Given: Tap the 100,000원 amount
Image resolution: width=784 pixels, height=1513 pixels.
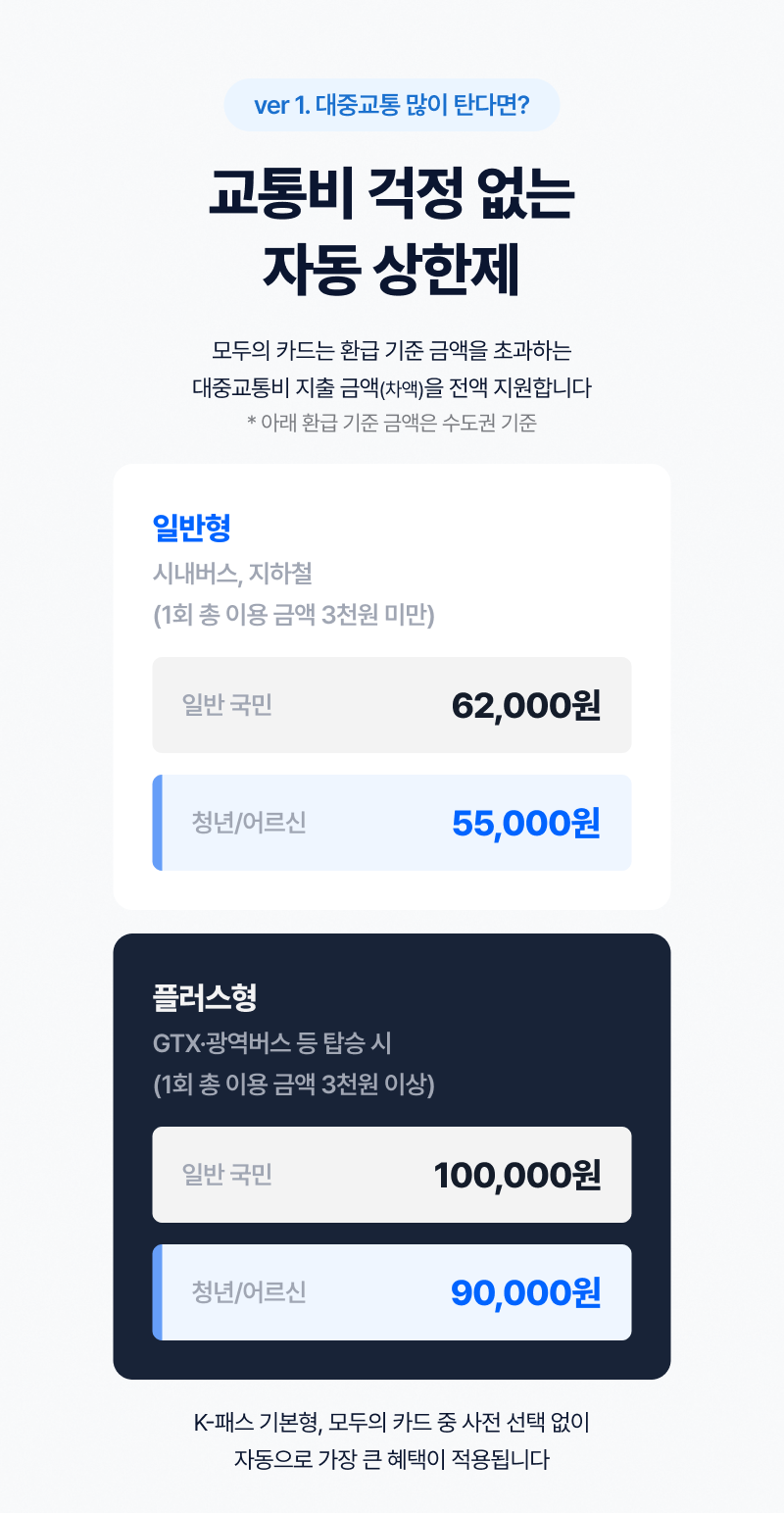Looking at the screenshot, I should 517,1175.
